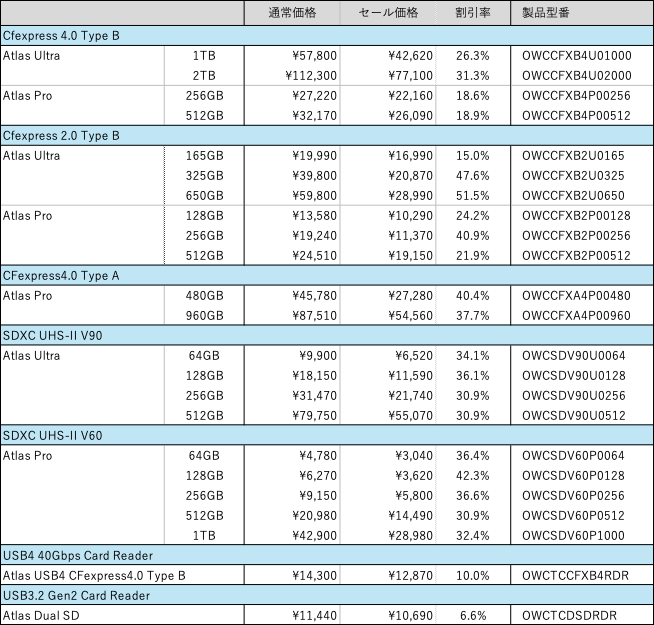Image resolution: width=654 pixels, height=625 pixels.
Task: Click model number OWCCFXB4P00512
Action: [x=576, y=116]
